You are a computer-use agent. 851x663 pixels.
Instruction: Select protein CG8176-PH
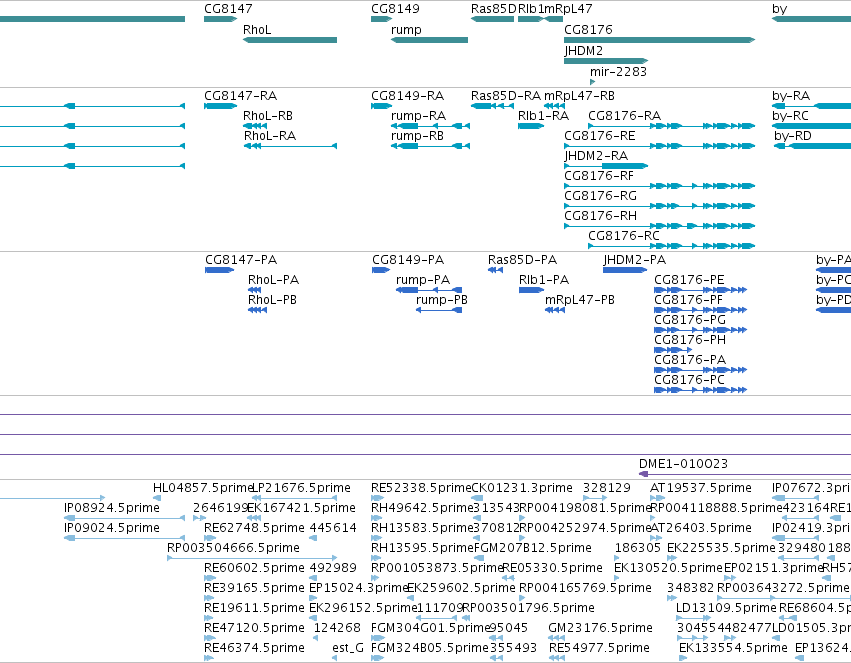pos(673,350)
